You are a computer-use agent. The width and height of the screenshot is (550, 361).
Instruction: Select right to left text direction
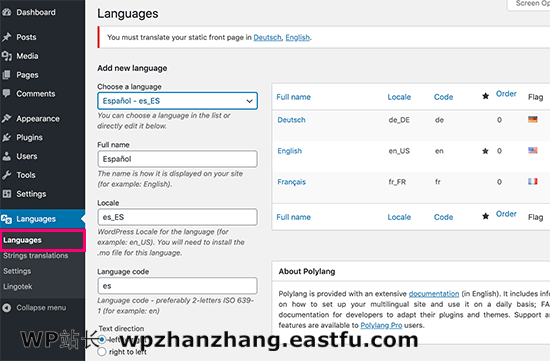pyautogui.click(x=102, y=352)
